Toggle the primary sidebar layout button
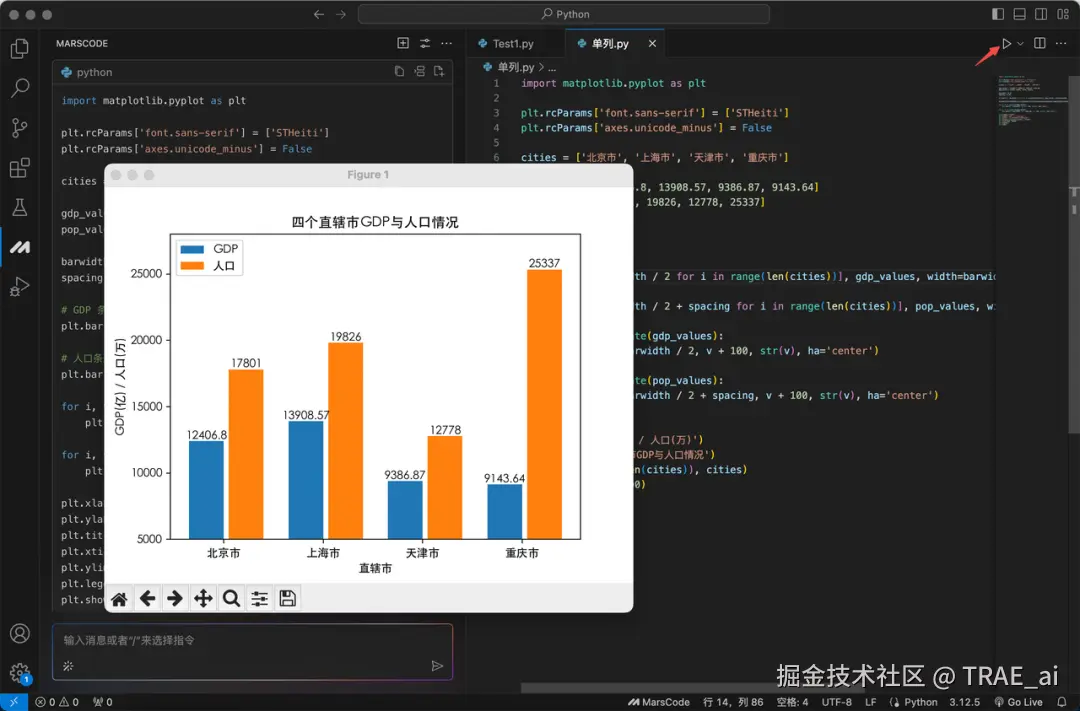The width and height of the screenshot is (1080, 711). (998, 14)
